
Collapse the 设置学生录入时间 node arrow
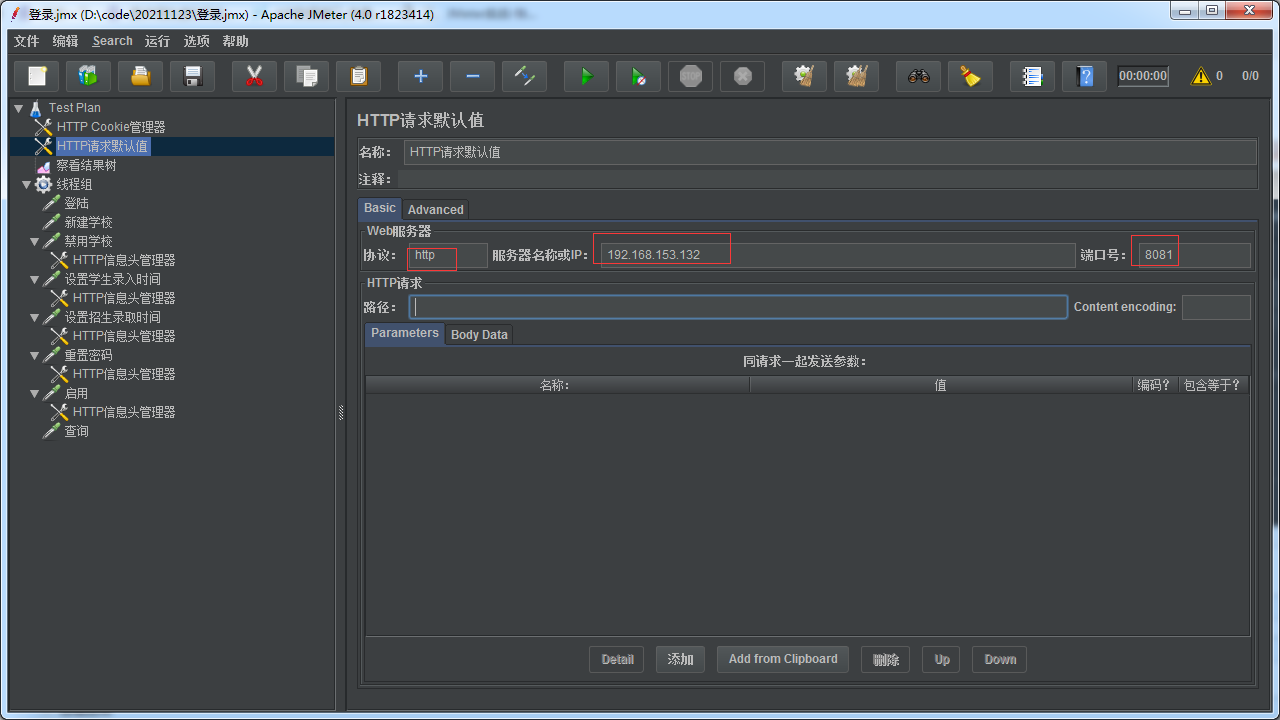point(35,279)
